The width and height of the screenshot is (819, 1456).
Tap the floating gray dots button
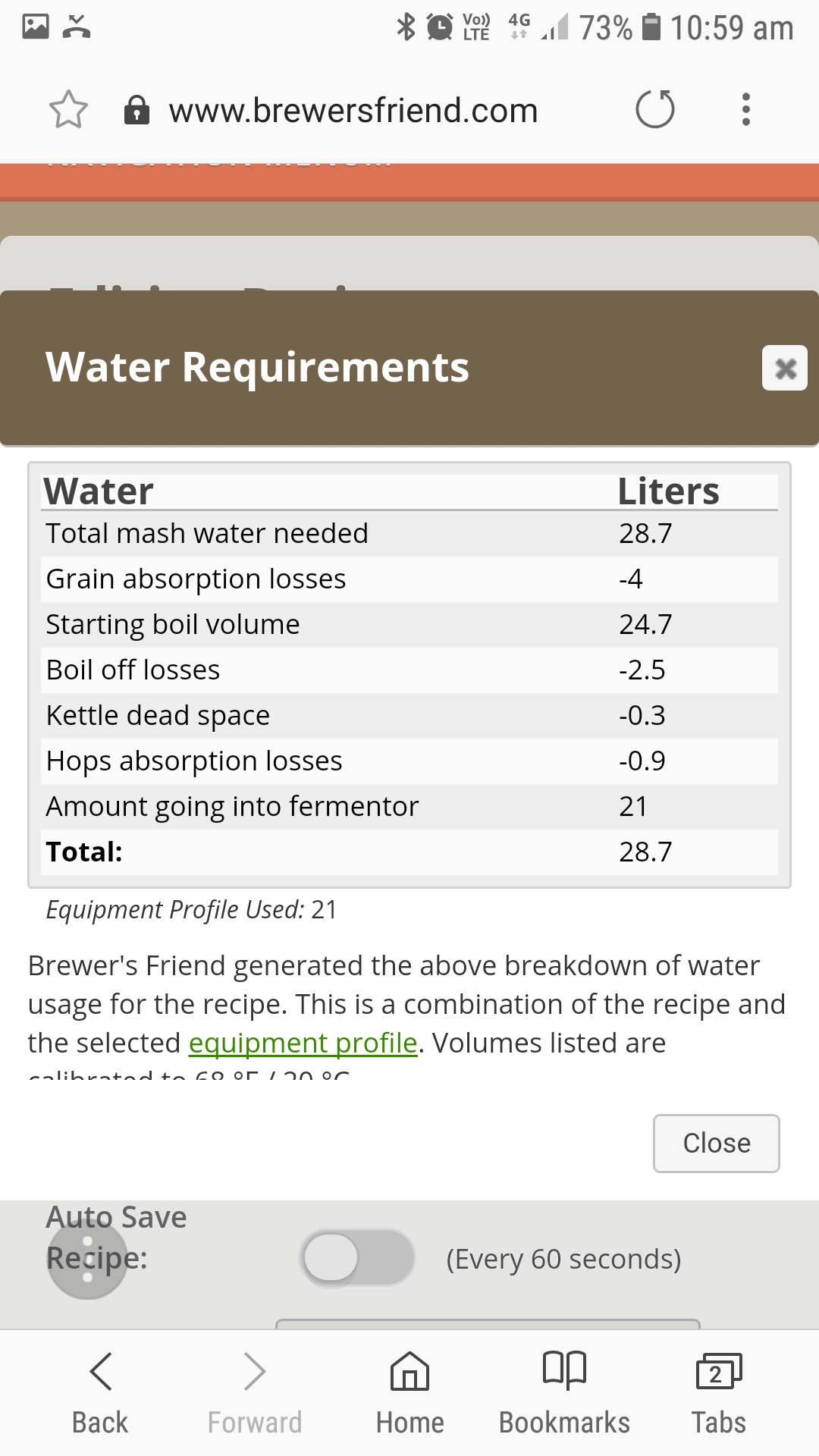pos(87,1260)
